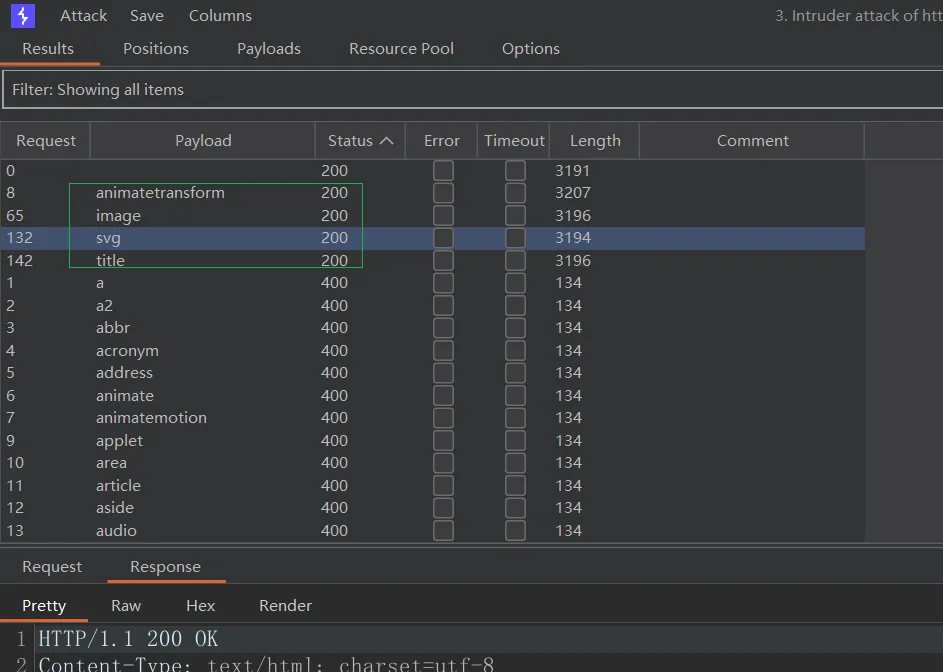Screen dimensions: 943x672
Task: Switch to the Response viewer tab
Action: click(x=165, y=567)
